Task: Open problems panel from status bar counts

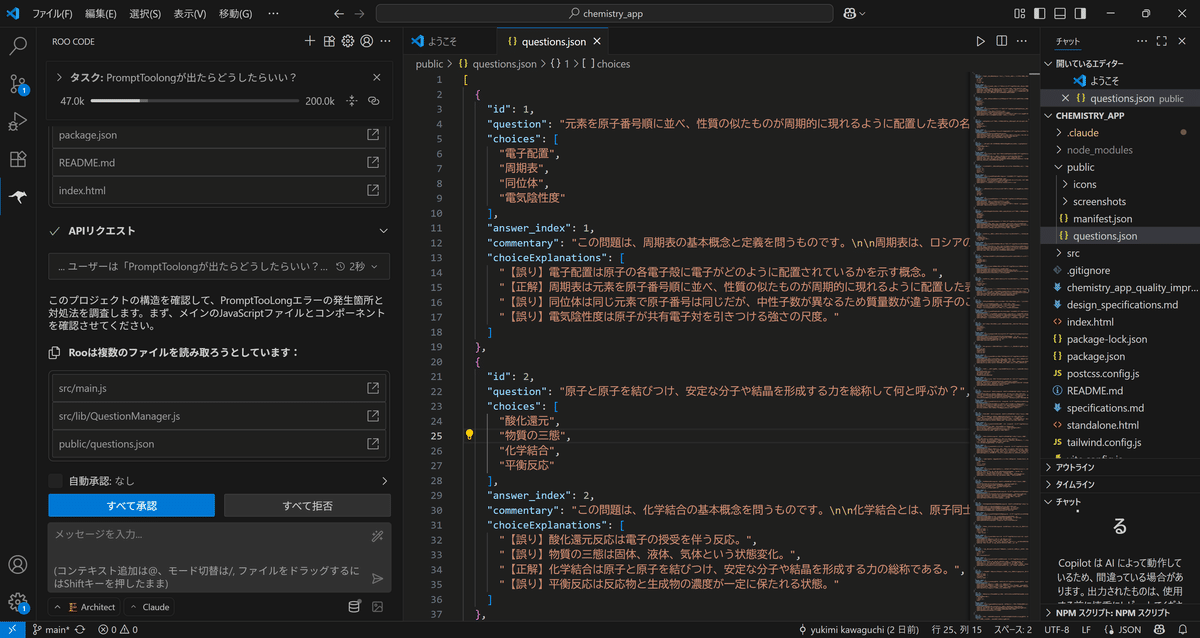Action: tap(118, 630)
